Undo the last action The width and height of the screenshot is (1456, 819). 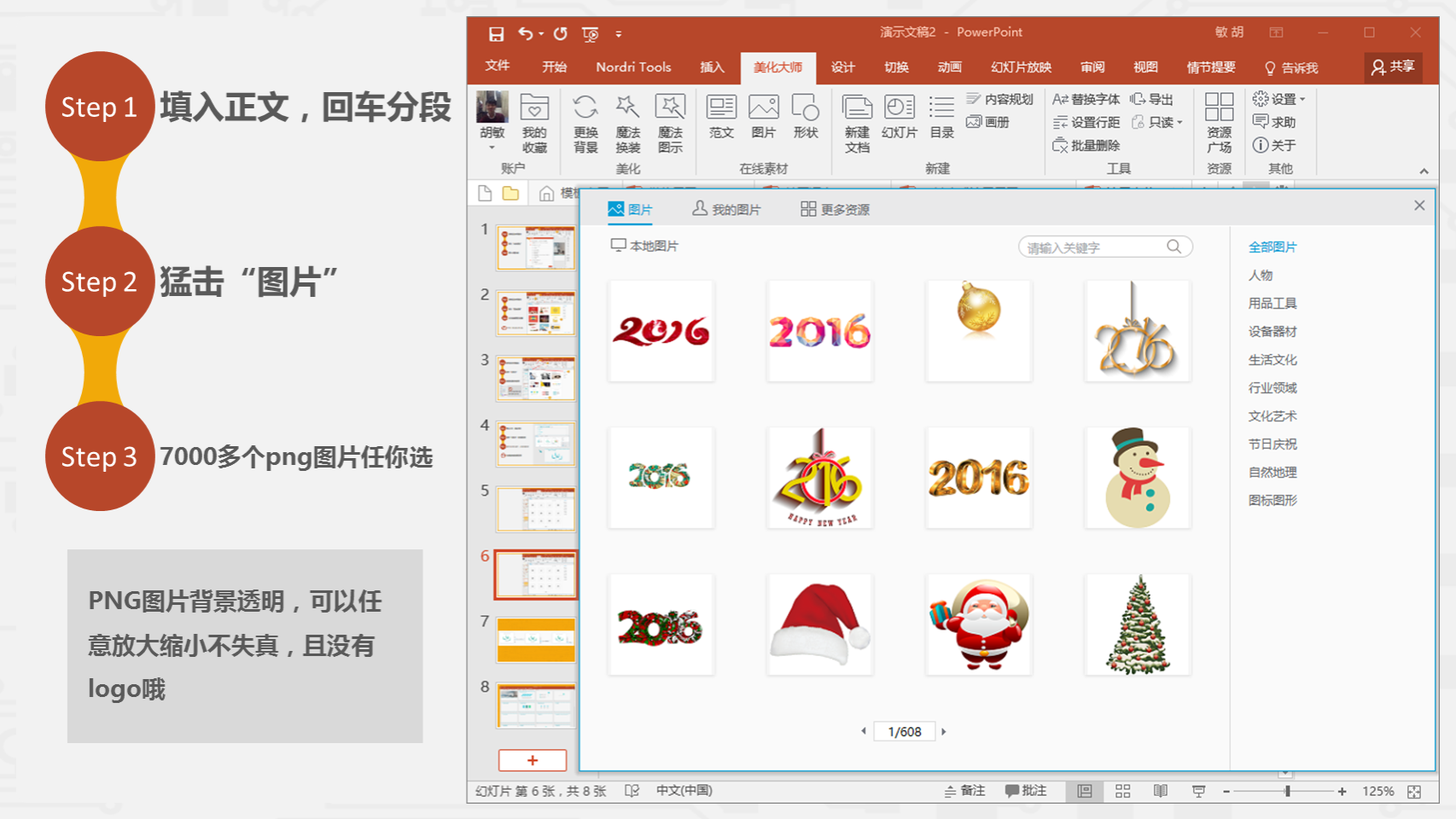[x=526, y=34]
